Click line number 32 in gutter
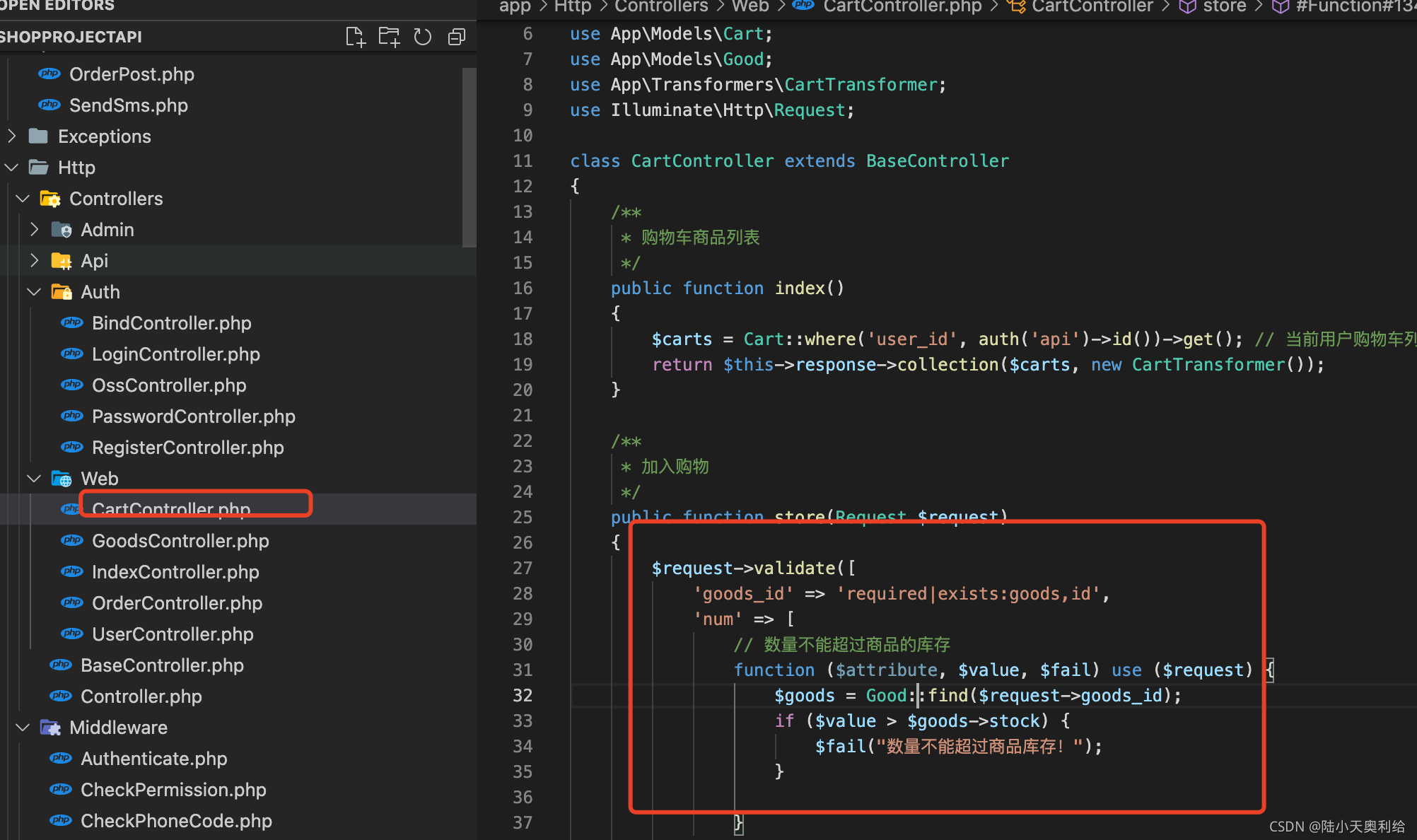This screenshot has height=840, width=1417. 523,696
